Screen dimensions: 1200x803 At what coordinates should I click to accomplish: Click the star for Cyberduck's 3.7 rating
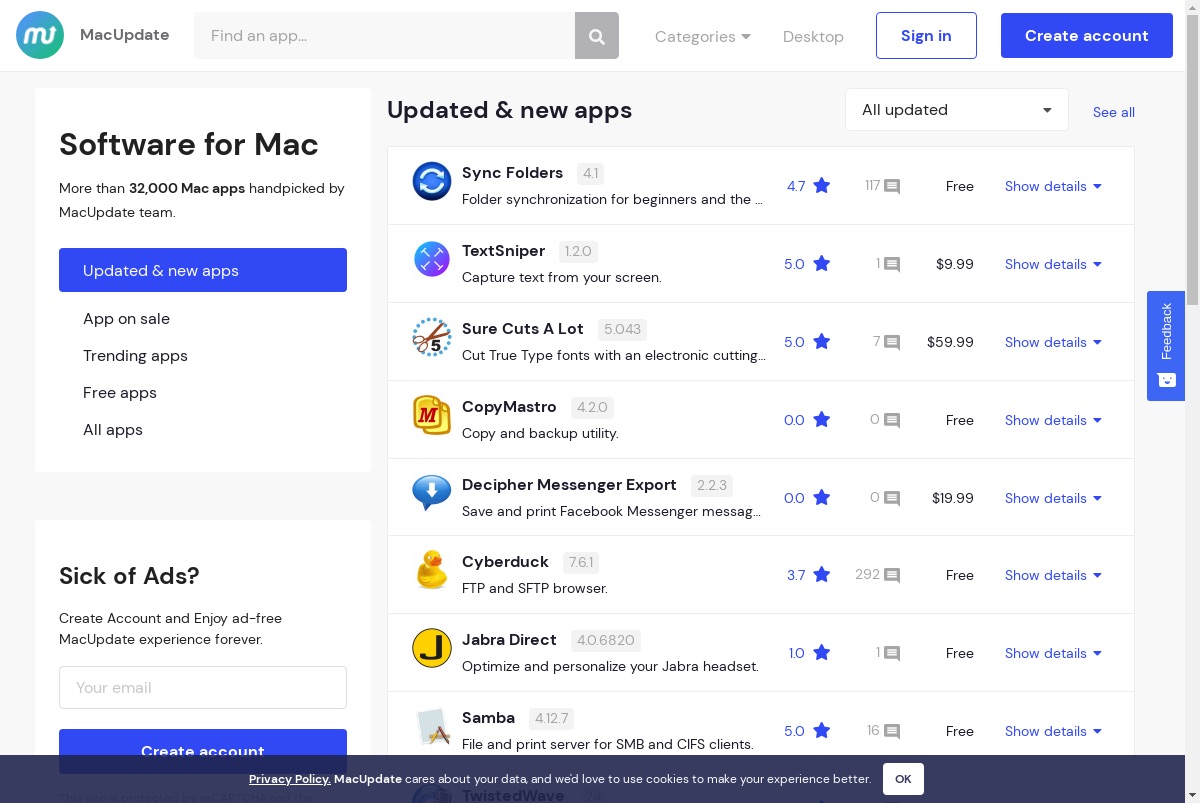(x=822, y=575)
